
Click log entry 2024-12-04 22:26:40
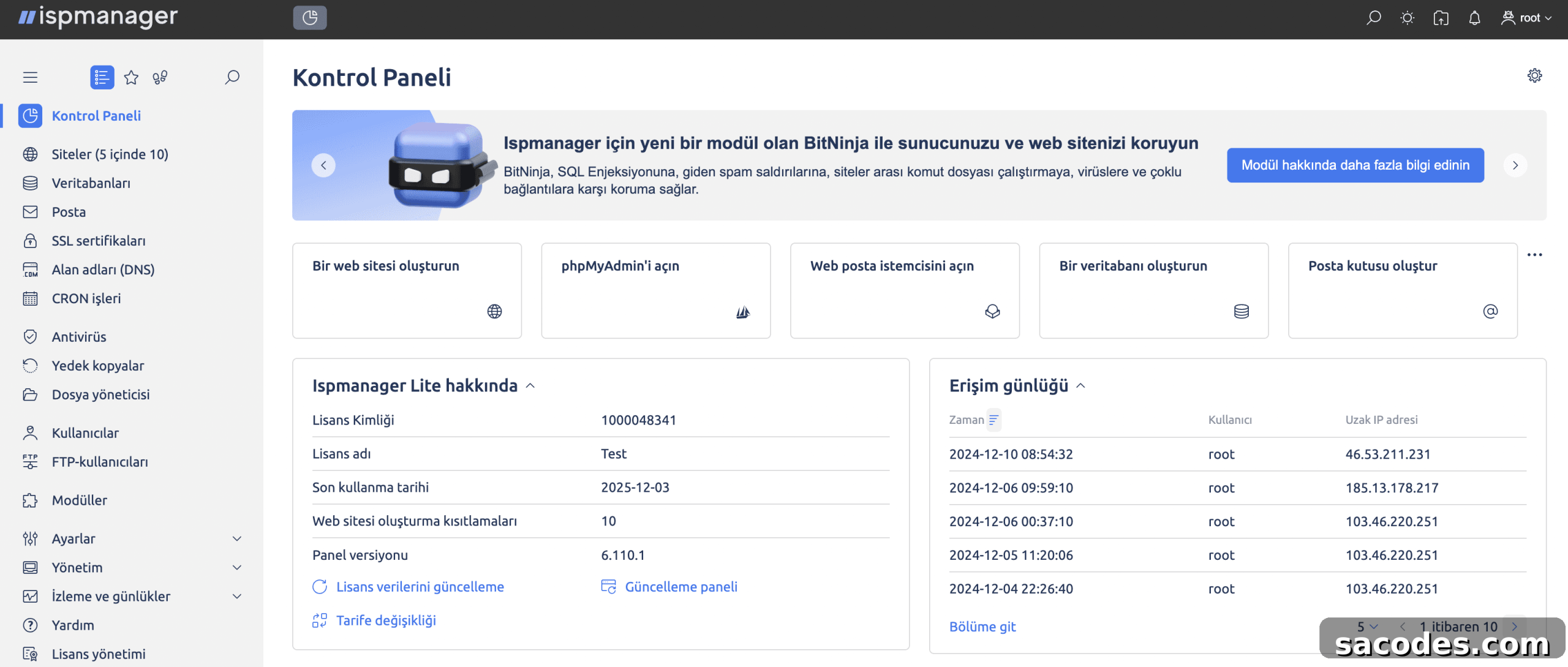(x=1011, y=589)
